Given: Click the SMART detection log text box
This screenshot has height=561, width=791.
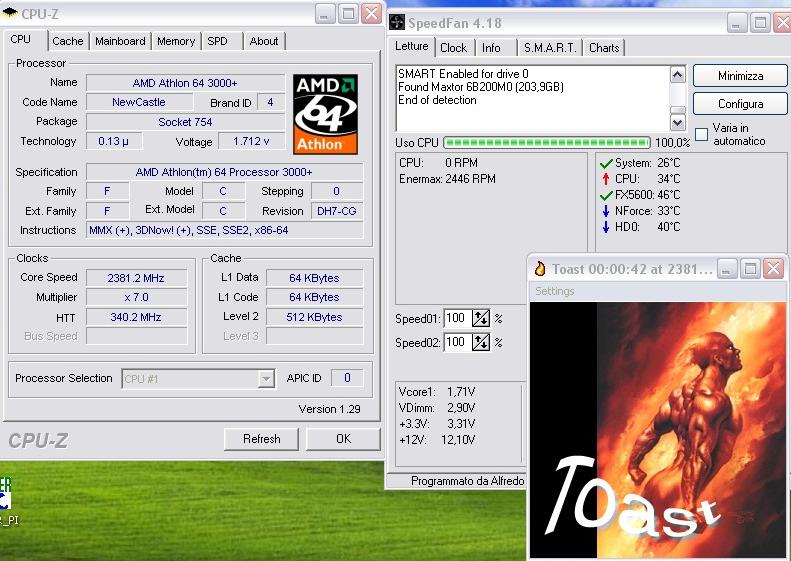Looking at the screenshot, I should [x=533, y=98].
